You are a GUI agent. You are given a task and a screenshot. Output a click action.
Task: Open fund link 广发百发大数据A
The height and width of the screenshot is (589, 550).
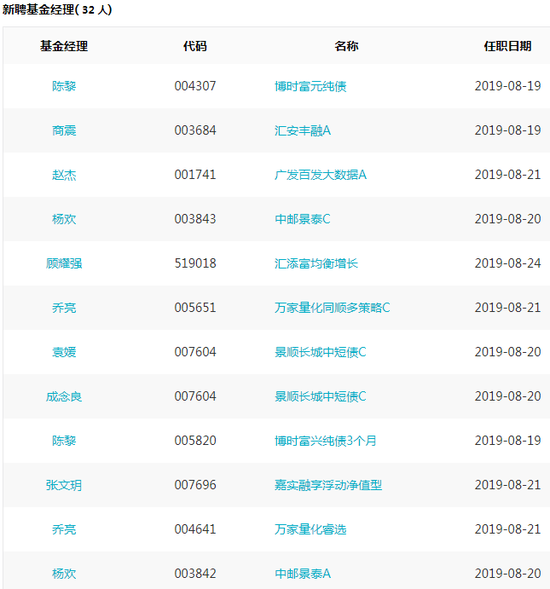pyautogui.click(x=320, y=175)
